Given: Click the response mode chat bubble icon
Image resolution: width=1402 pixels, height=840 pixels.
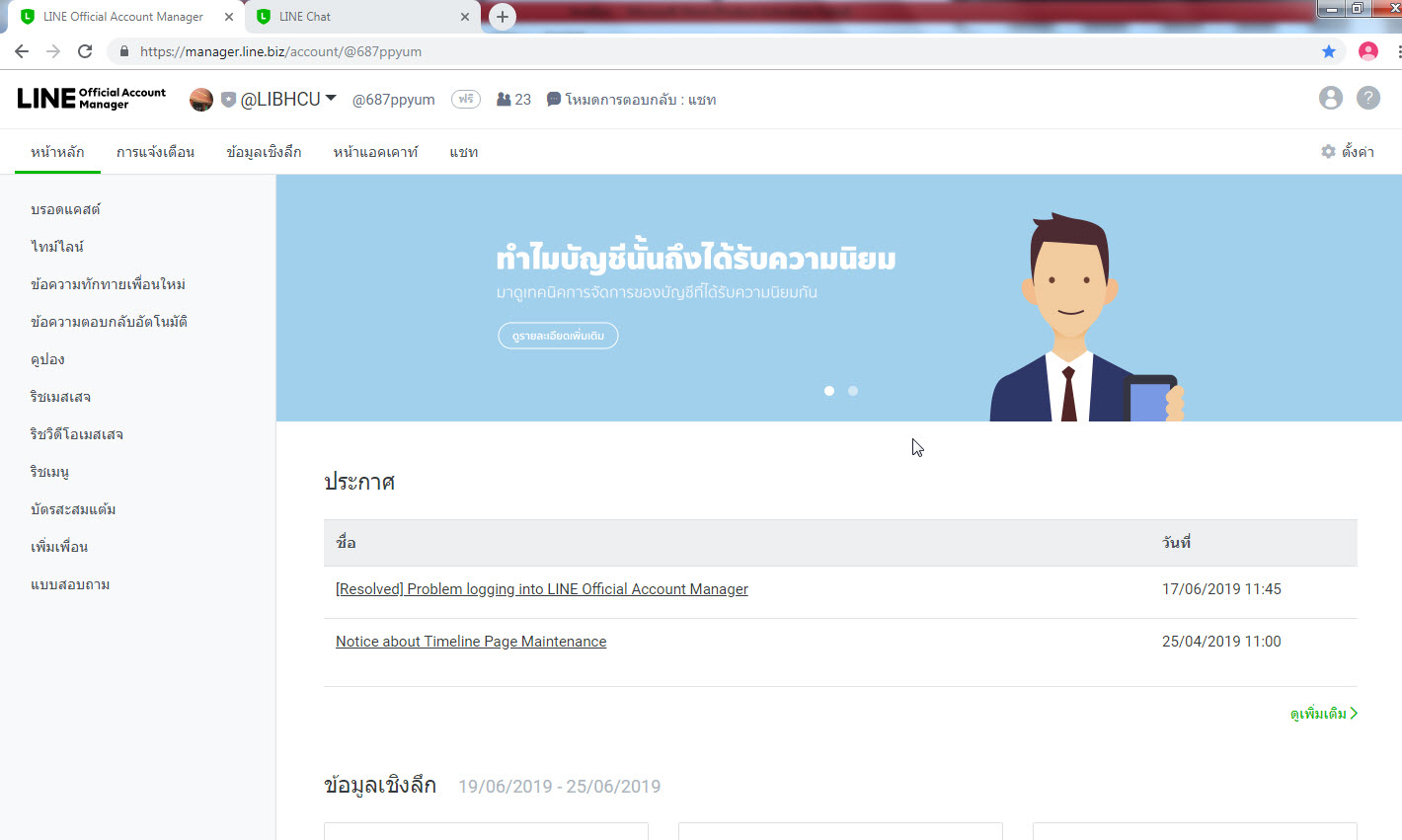Looking at the screenshot, I should click(554, 100).
